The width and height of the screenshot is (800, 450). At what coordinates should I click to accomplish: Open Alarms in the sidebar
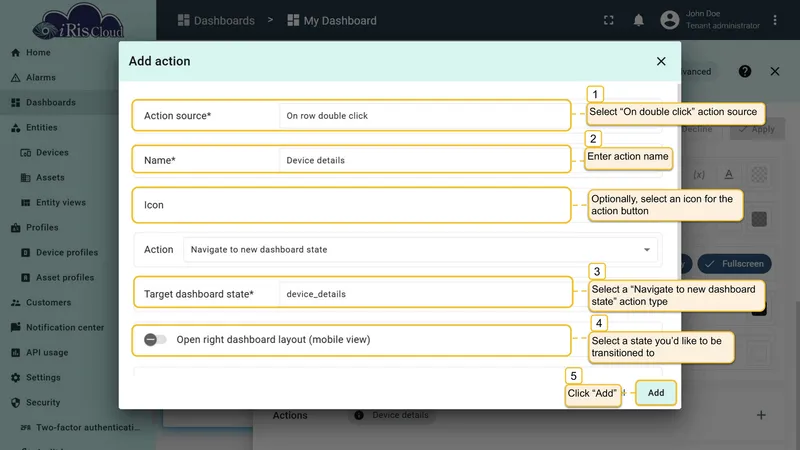(40, 78)
